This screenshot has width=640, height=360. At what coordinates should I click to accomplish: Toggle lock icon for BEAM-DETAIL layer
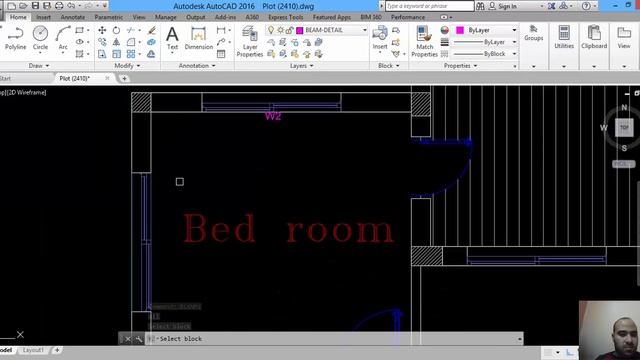pos(289,30)
